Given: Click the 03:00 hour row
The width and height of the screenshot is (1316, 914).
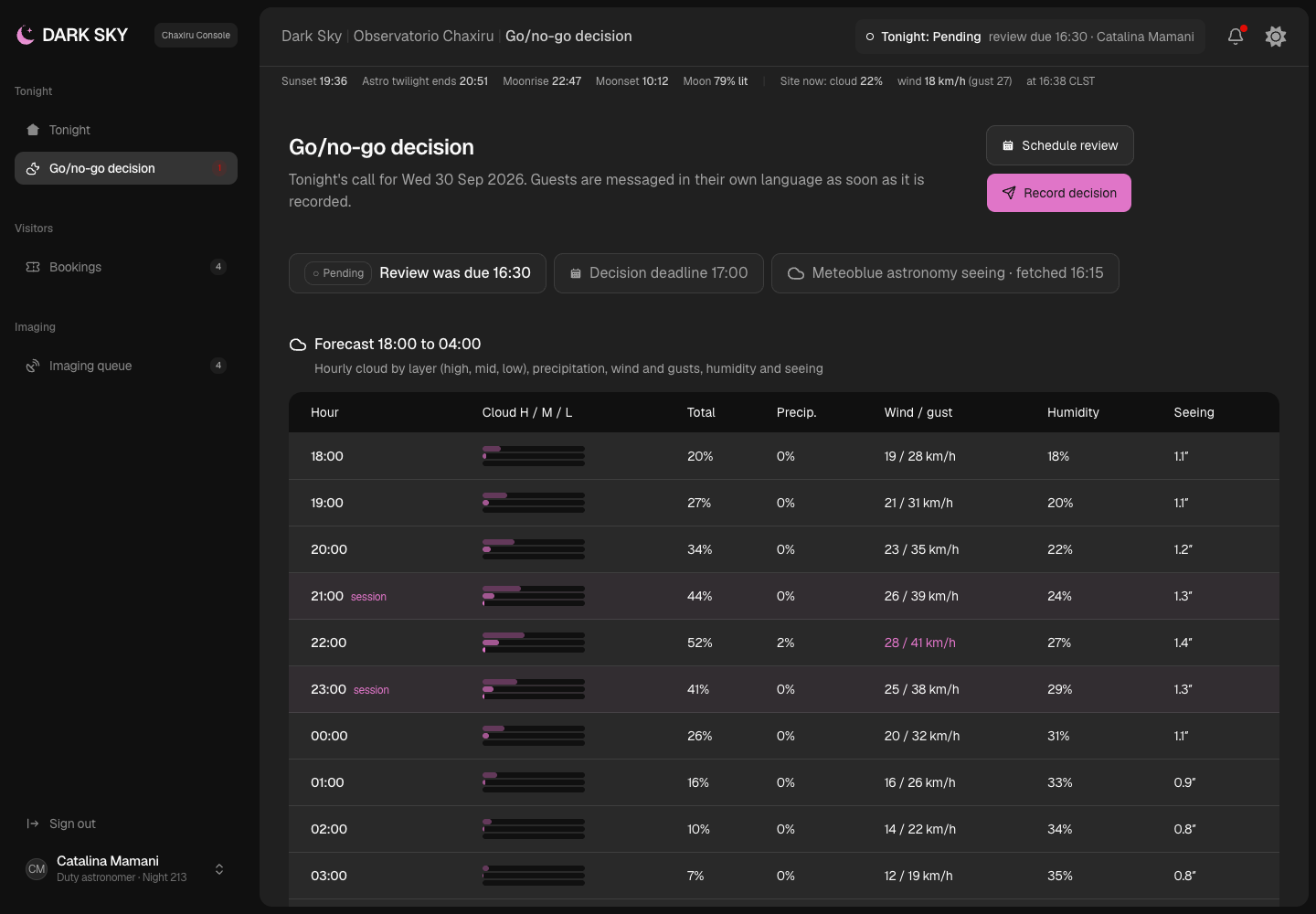Looking at the screenshot, I should coord(784,876).
